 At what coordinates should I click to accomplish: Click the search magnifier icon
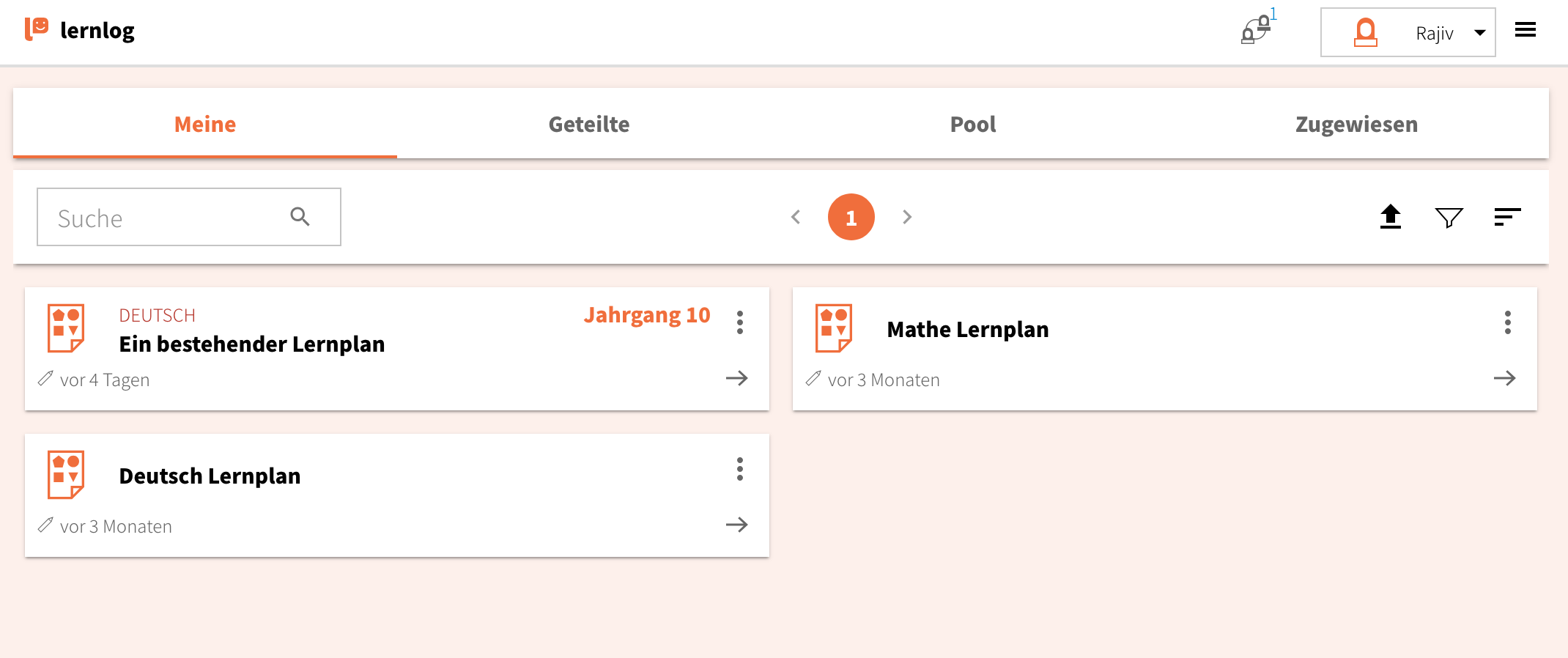pos(300,217)
